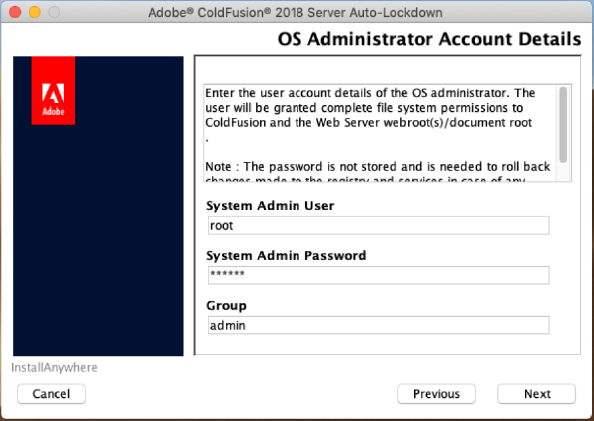Click the OS Administrator Account Details heading
This screenshot has height=421, width=594.
click(429, 39)
